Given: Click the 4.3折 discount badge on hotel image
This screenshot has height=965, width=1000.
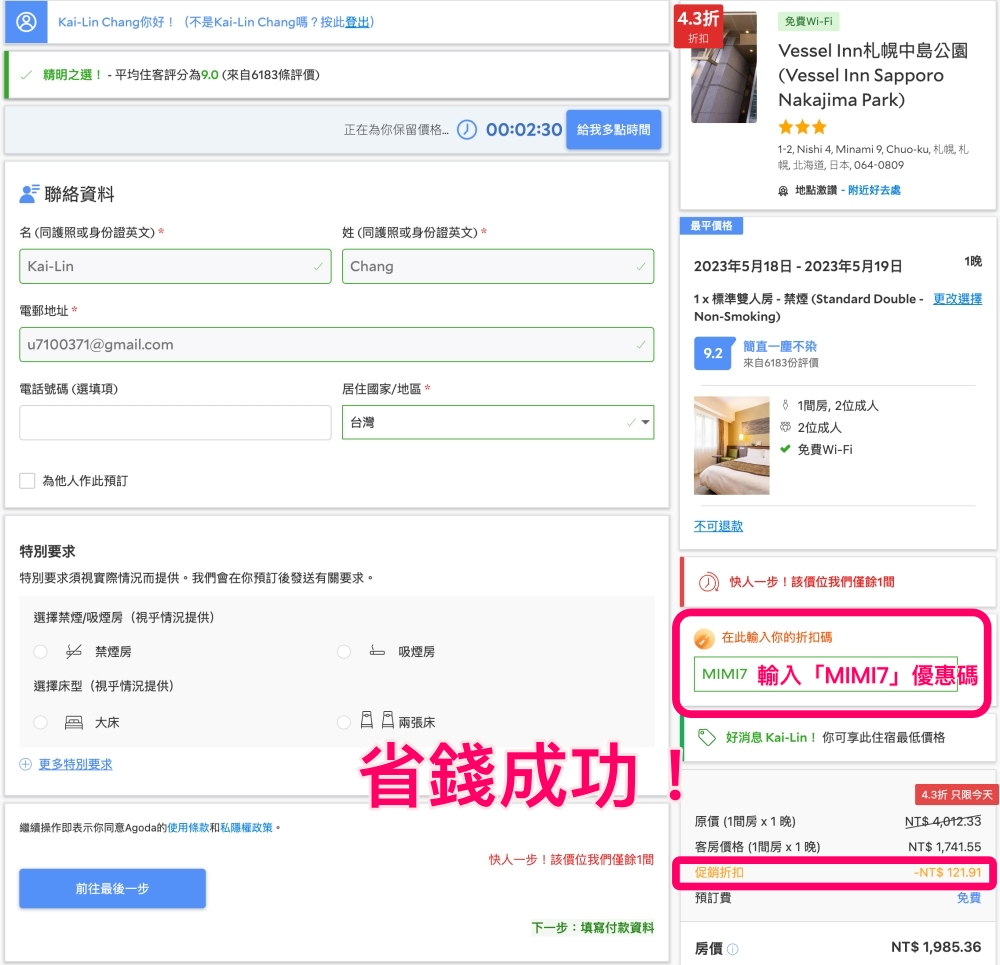Looking at the screenshot, I should click(698, 27).
